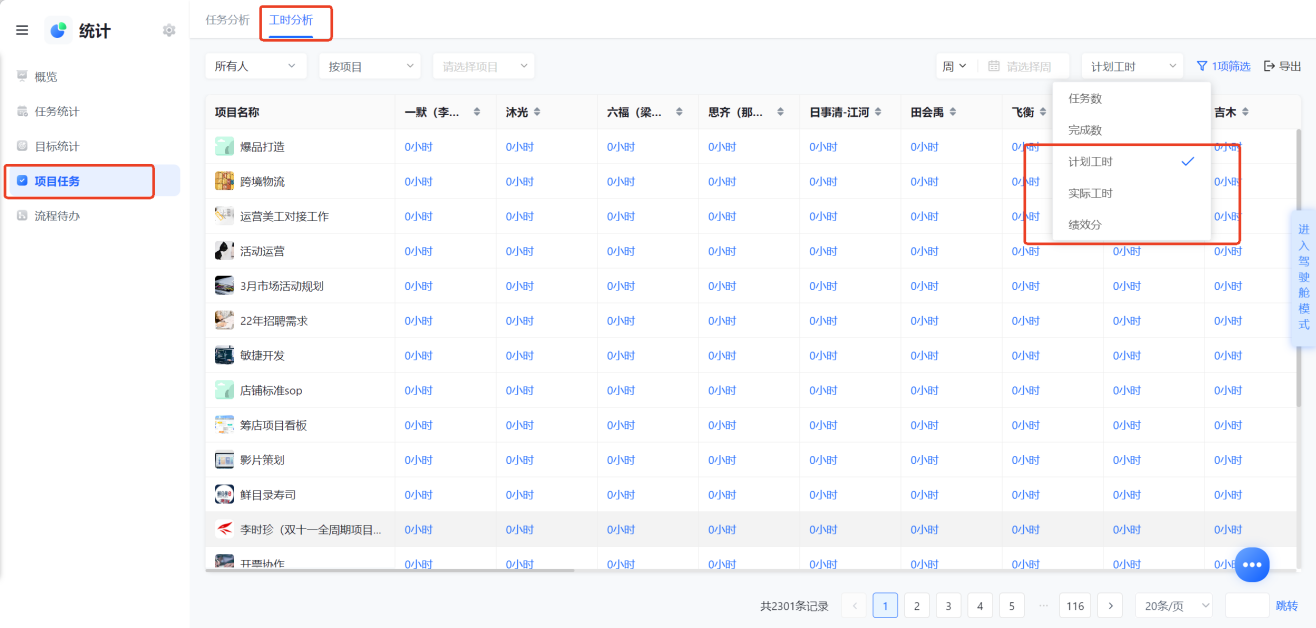Viewport: 1316px width, 628px height.
Task: Toggle the hamburger menu to collapse sidebar
Action: click(x=22, y=30)
